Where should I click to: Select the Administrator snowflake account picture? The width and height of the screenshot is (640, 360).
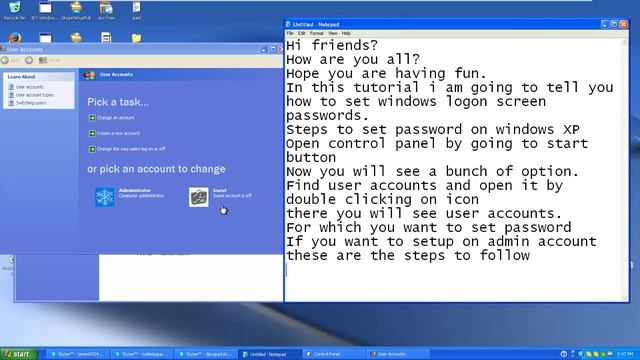[105, 197]
